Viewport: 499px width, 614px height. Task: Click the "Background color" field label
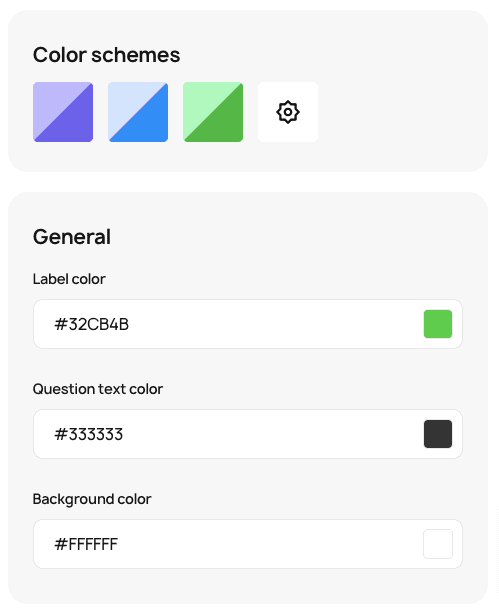(92, 499)
